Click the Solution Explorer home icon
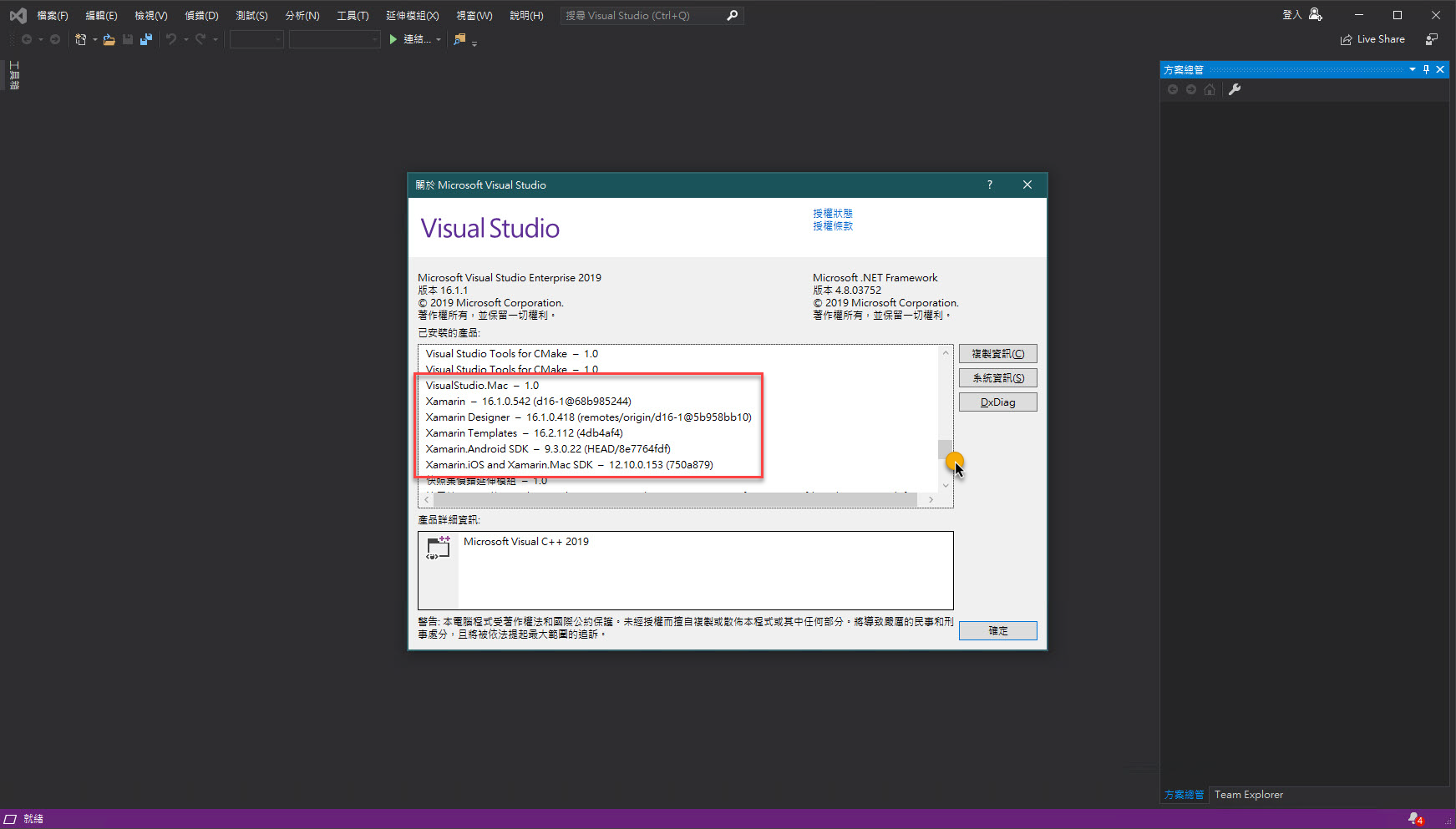This screenshot has width=1456, height=829. pos(1210,89)
